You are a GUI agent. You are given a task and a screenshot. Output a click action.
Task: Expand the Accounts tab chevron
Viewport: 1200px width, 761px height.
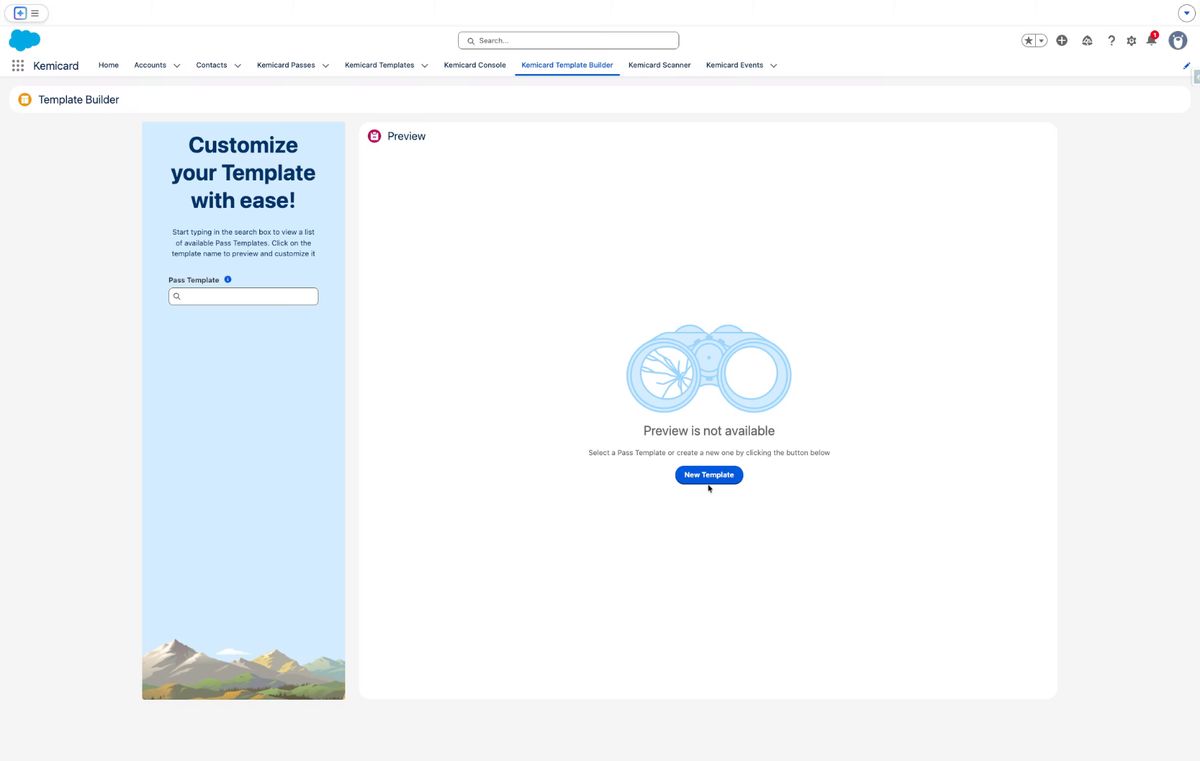pyautogui.click(x=177, y=66)
